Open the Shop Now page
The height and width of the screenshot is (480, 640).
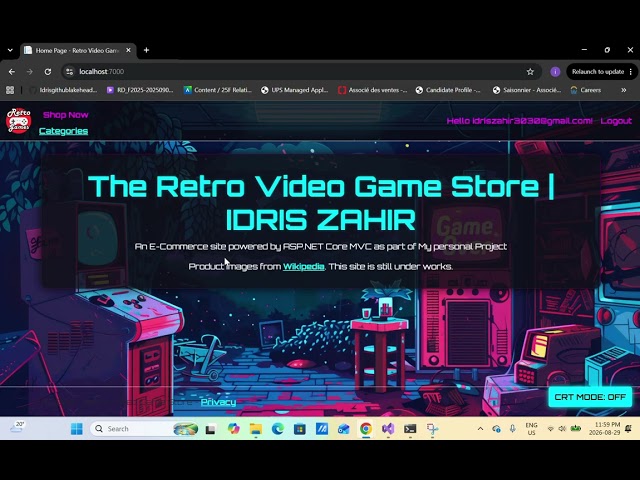(x=66, y=115)
